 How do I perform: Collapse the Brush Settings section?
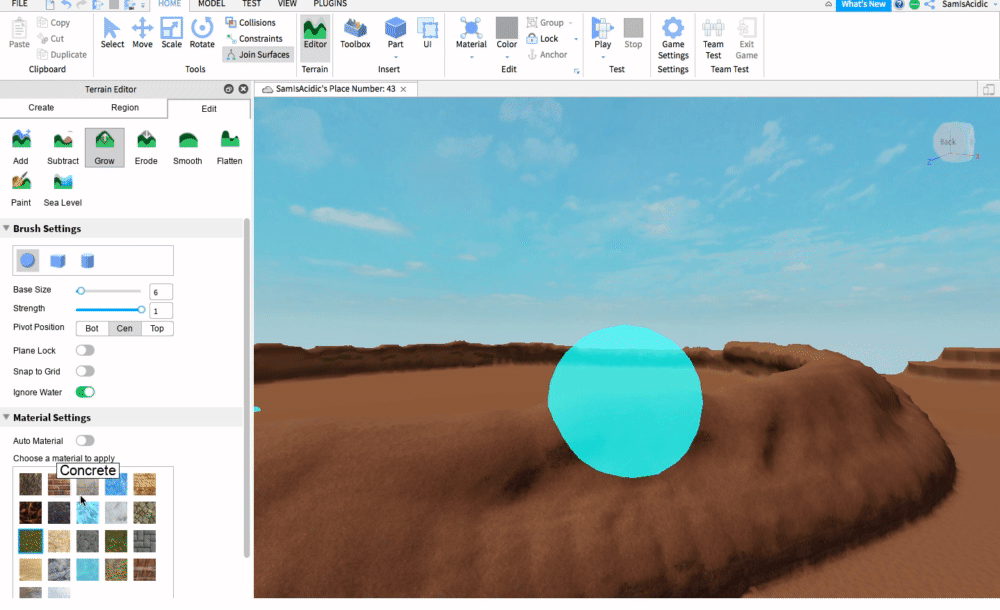[6, 228]
